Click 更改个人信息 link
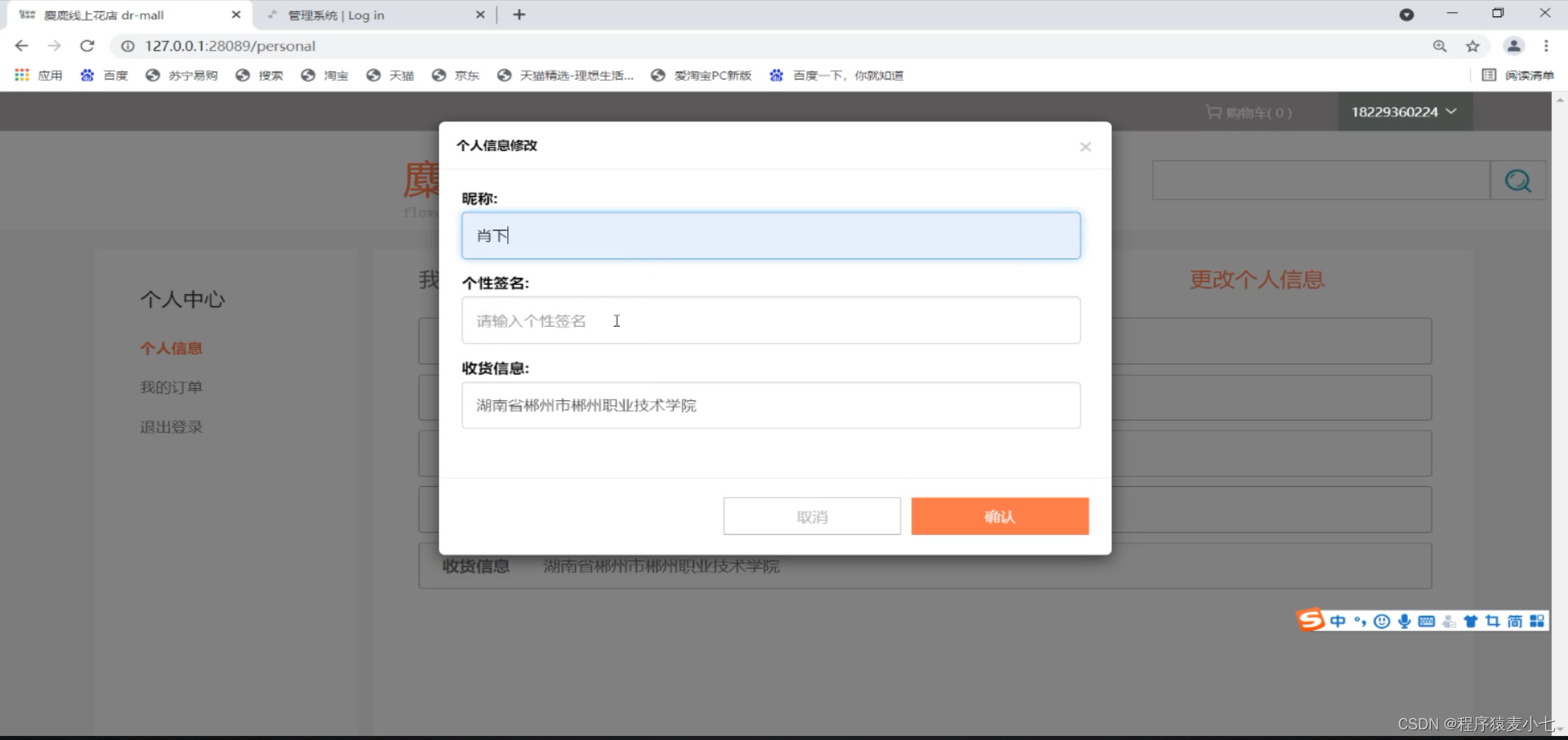This screenshot has height=740, width=1568. click(1257, 280)
